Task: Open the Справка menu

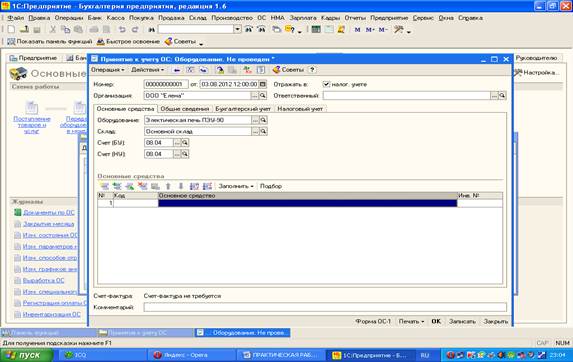Action: point(470,18)
